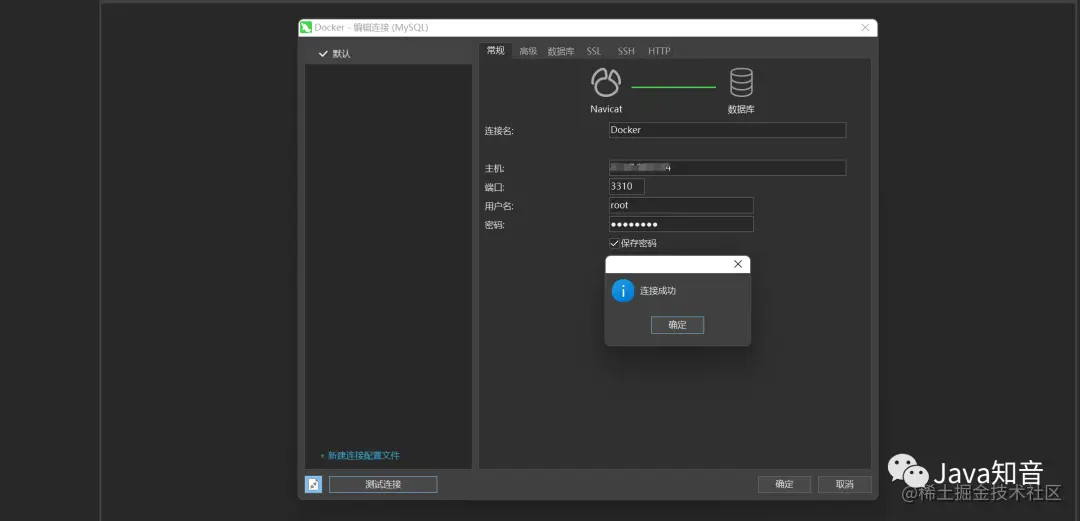1080x521 pixels.
Task: Switch to the SSH tab
Action: [625, 51]
